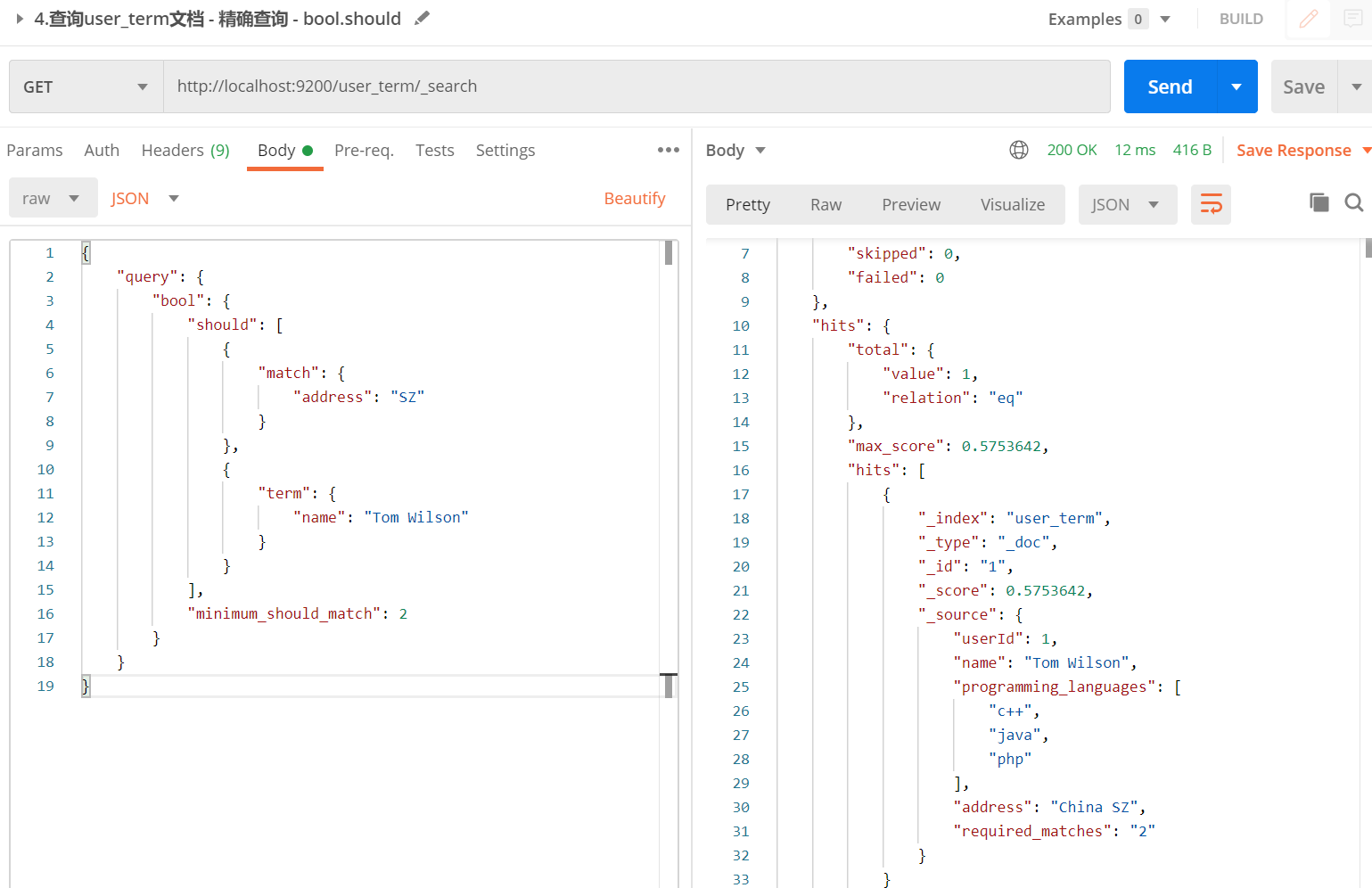The image size is (1372, 888).
Task: Click the network globe icon
Action: click(x=1019, y=150)
